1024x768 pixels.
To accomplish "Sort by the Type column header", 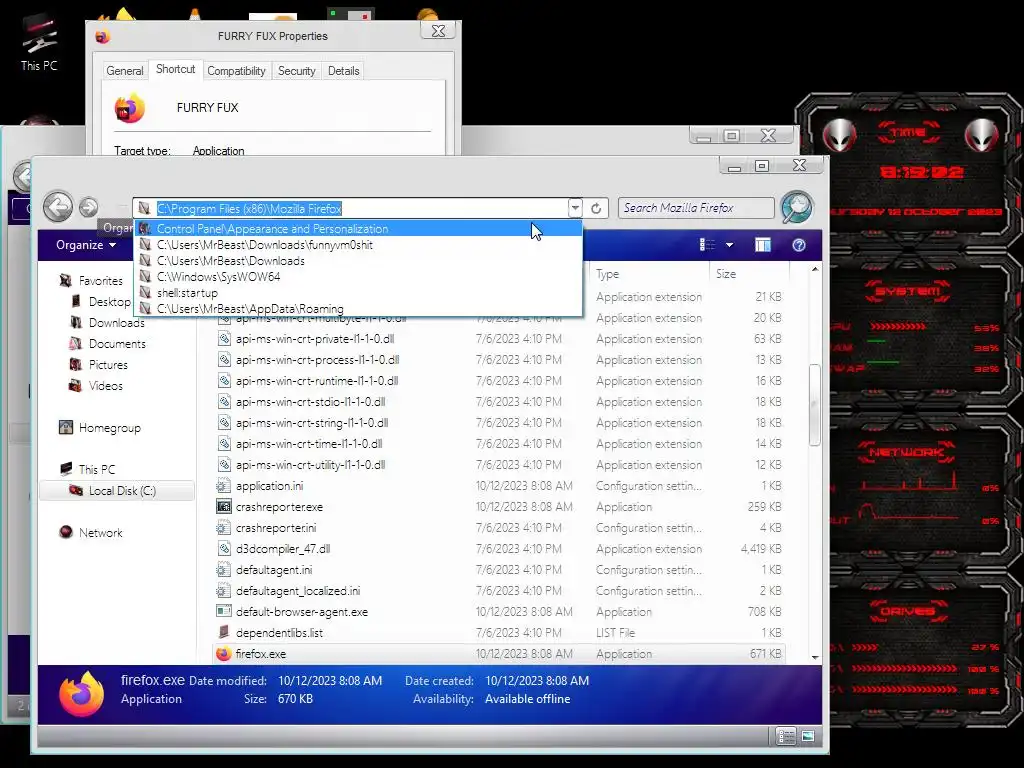I will (607, 274).
